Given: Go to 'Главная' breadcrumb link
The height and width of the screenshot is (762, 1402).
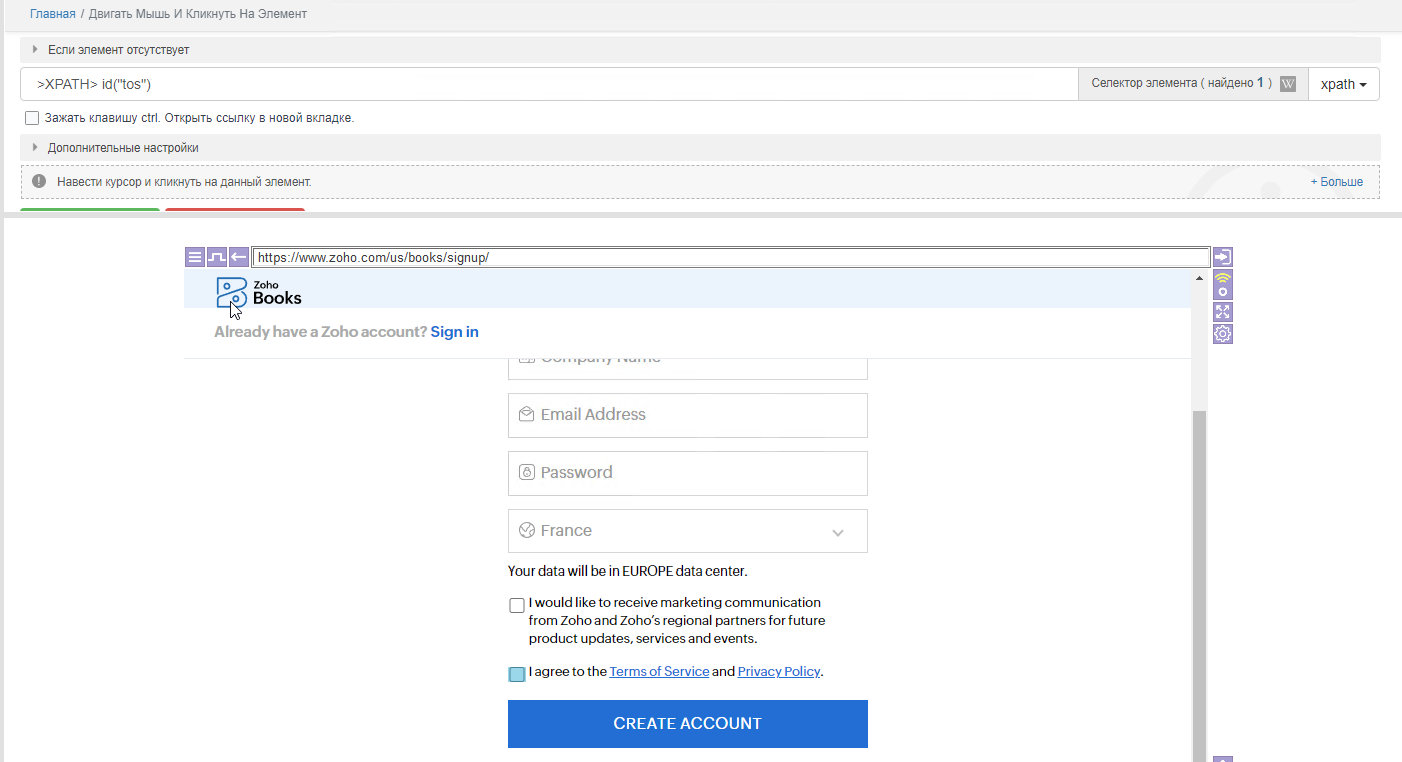Looking at the screenshot, I should tap(52, 14).
